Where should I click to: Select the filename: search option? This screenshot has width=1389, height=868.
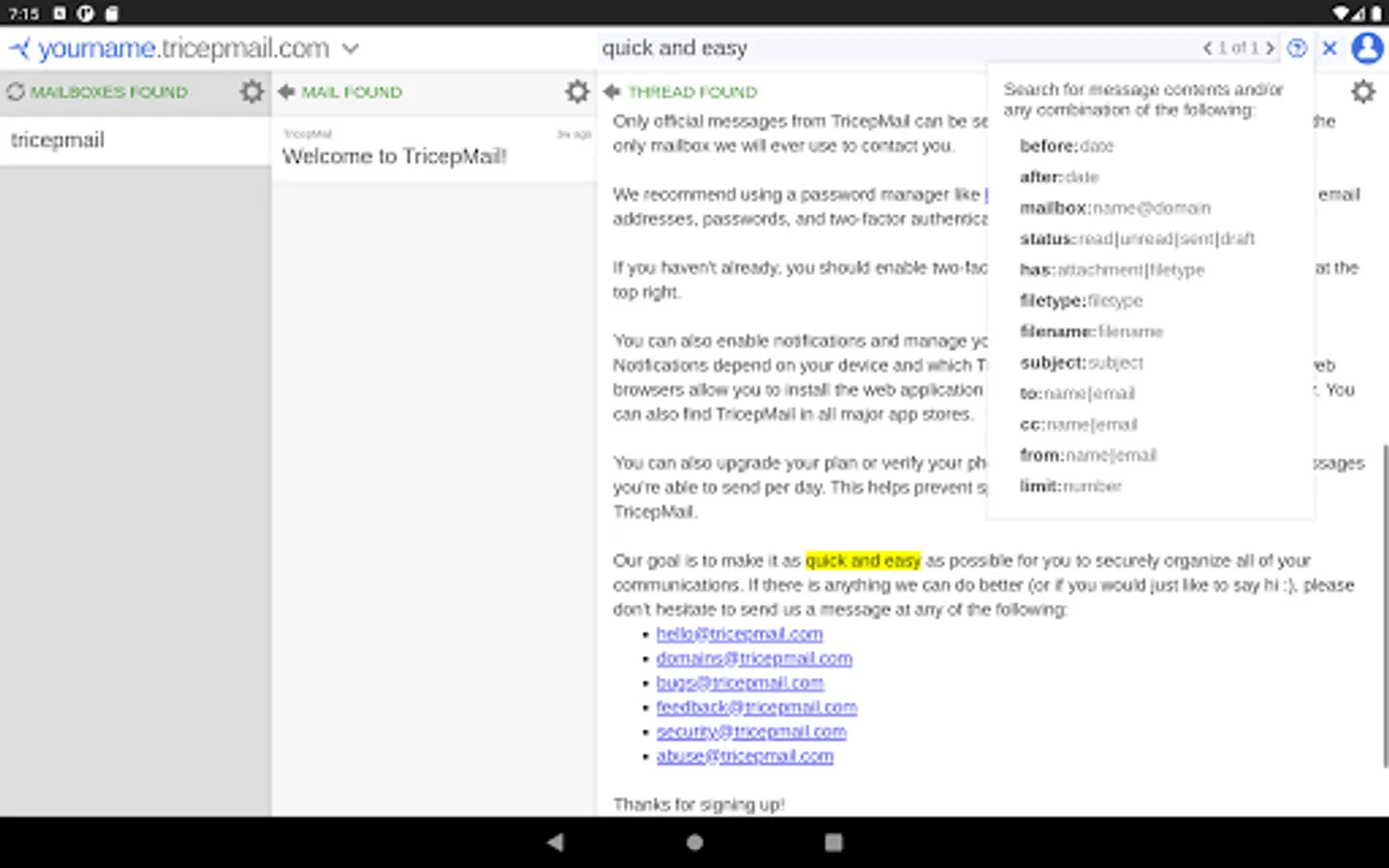1091,332
